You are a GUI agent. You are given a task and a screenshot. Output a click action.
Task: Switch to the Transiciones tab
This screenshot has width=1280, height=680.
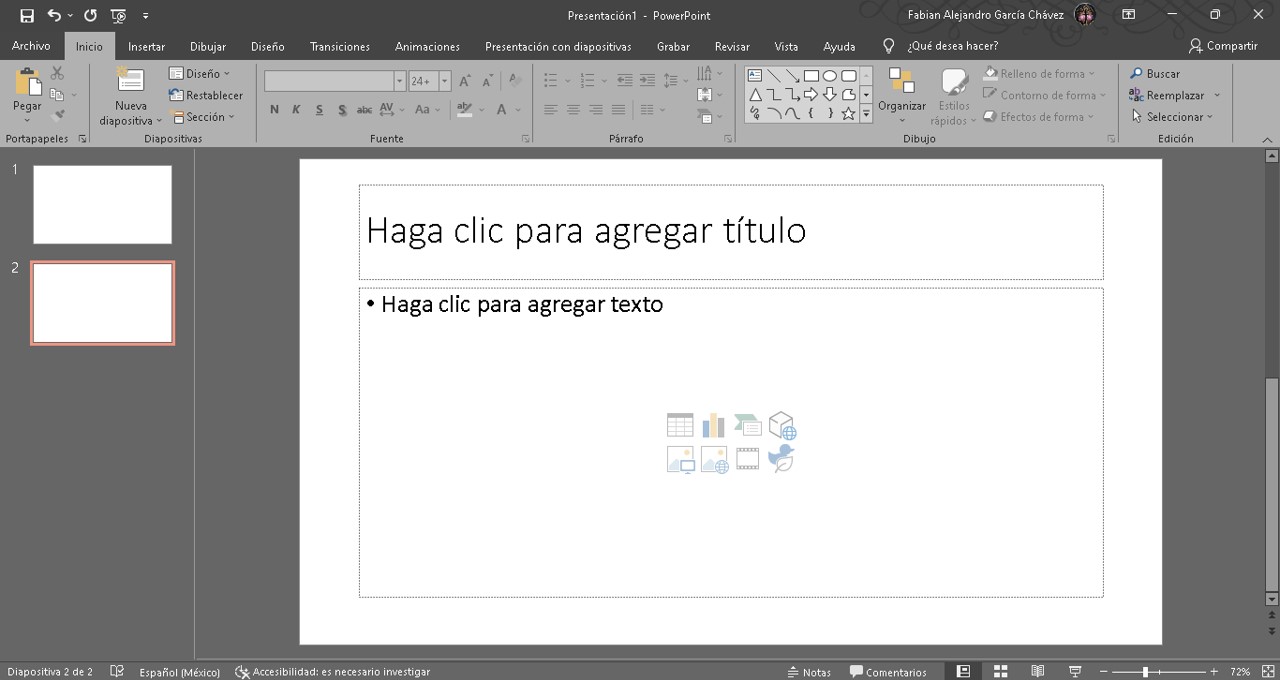click(x=339, y=46)
